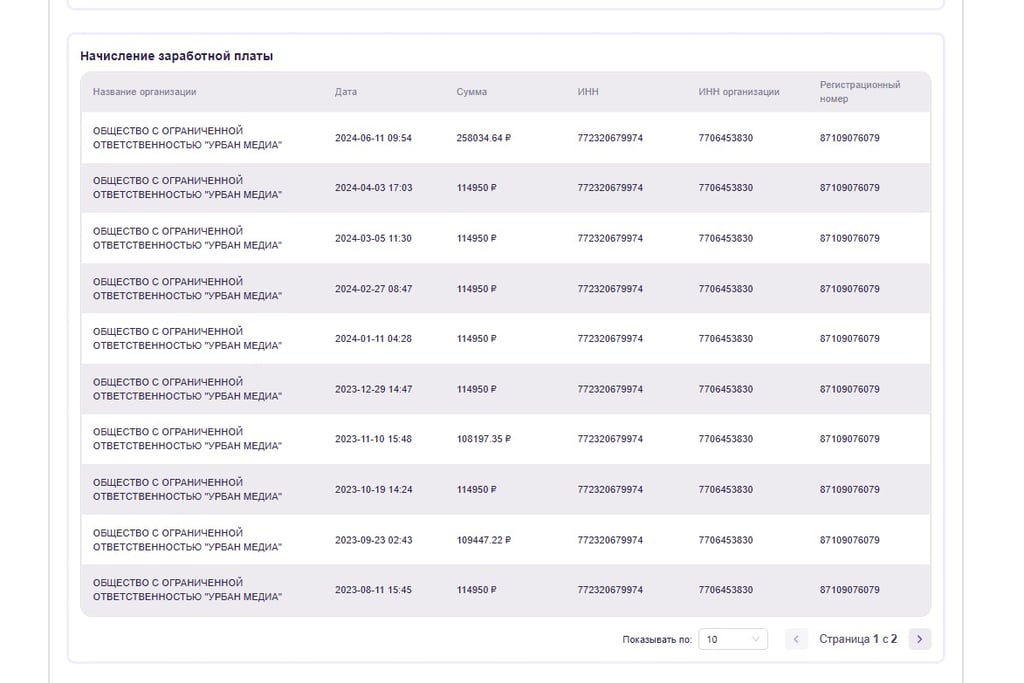Click the date 2023-11-10 15:48
This screenshot has width=1024, height=683.
(374, 439)
